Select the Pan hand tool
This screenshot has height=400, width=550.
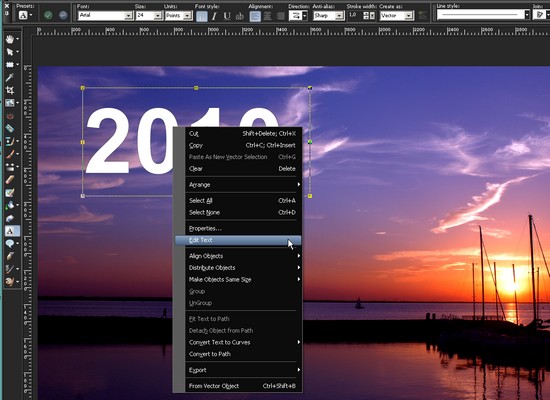coord(10,39)
